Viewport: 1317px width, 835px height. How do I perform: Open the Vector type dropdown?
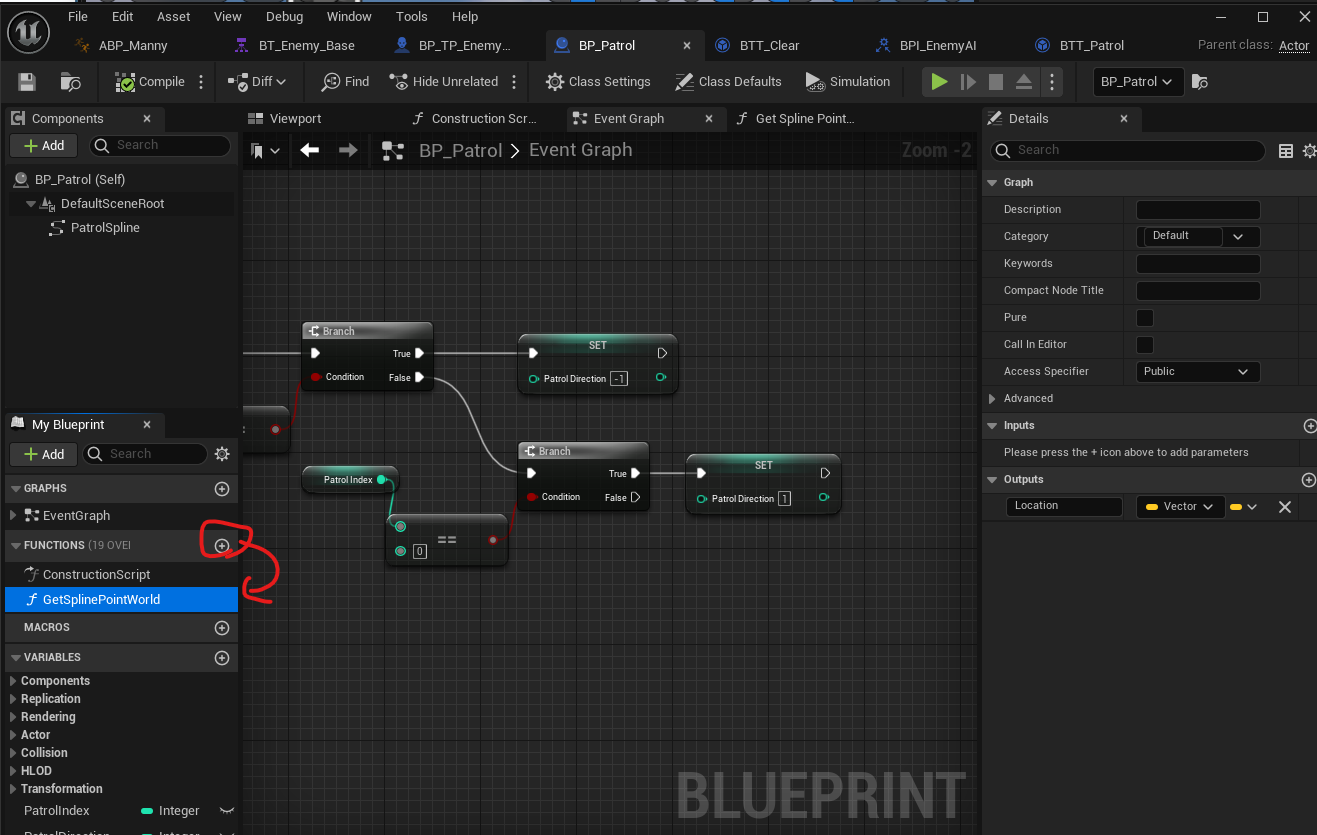(1180, 506)
